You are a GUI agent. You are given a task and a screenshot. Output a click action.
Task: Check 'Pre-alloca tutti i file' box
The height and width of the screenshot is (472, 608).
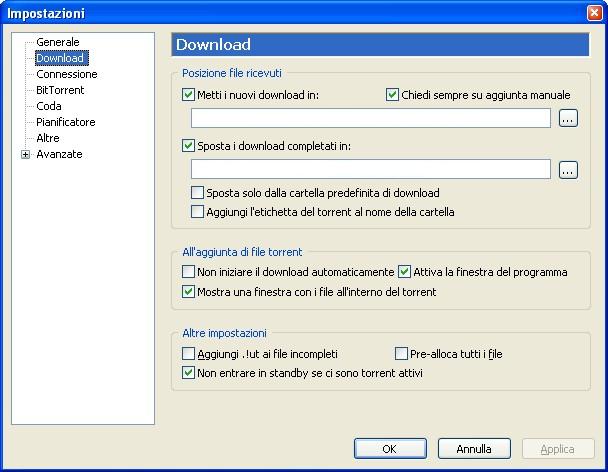(401, 354)
